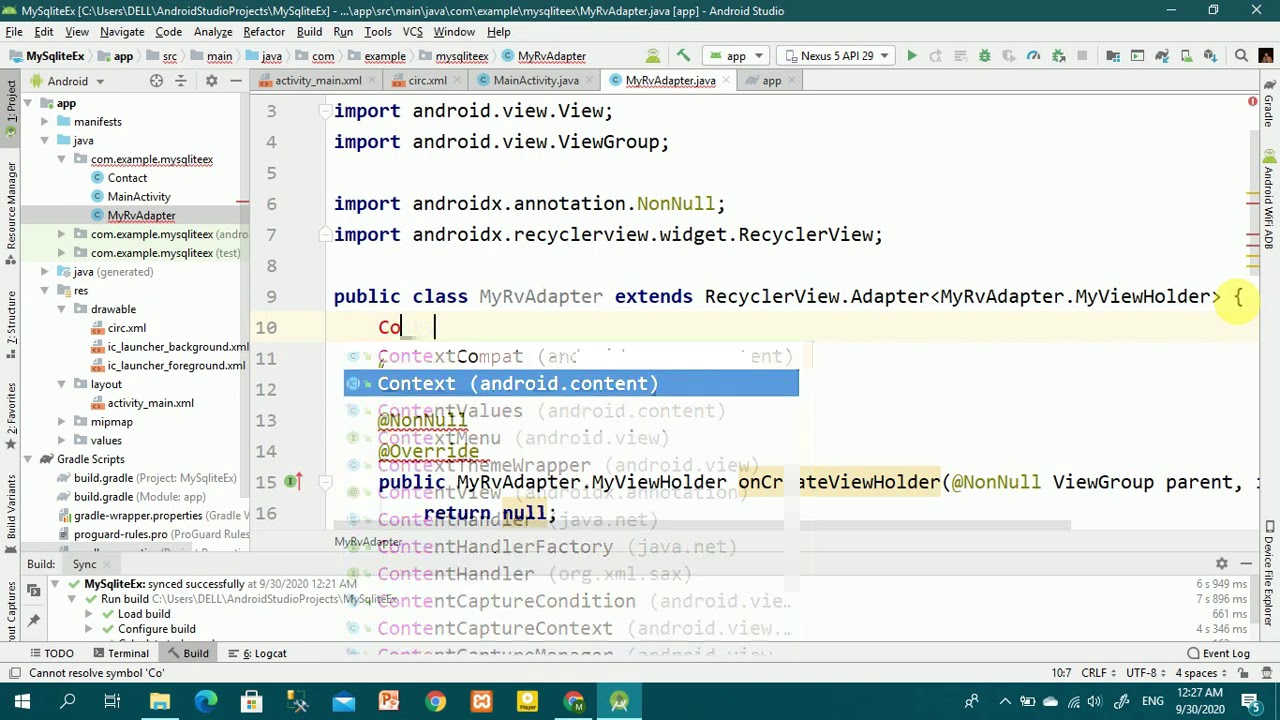Collapse the java folder in project tree

point(45,141)
